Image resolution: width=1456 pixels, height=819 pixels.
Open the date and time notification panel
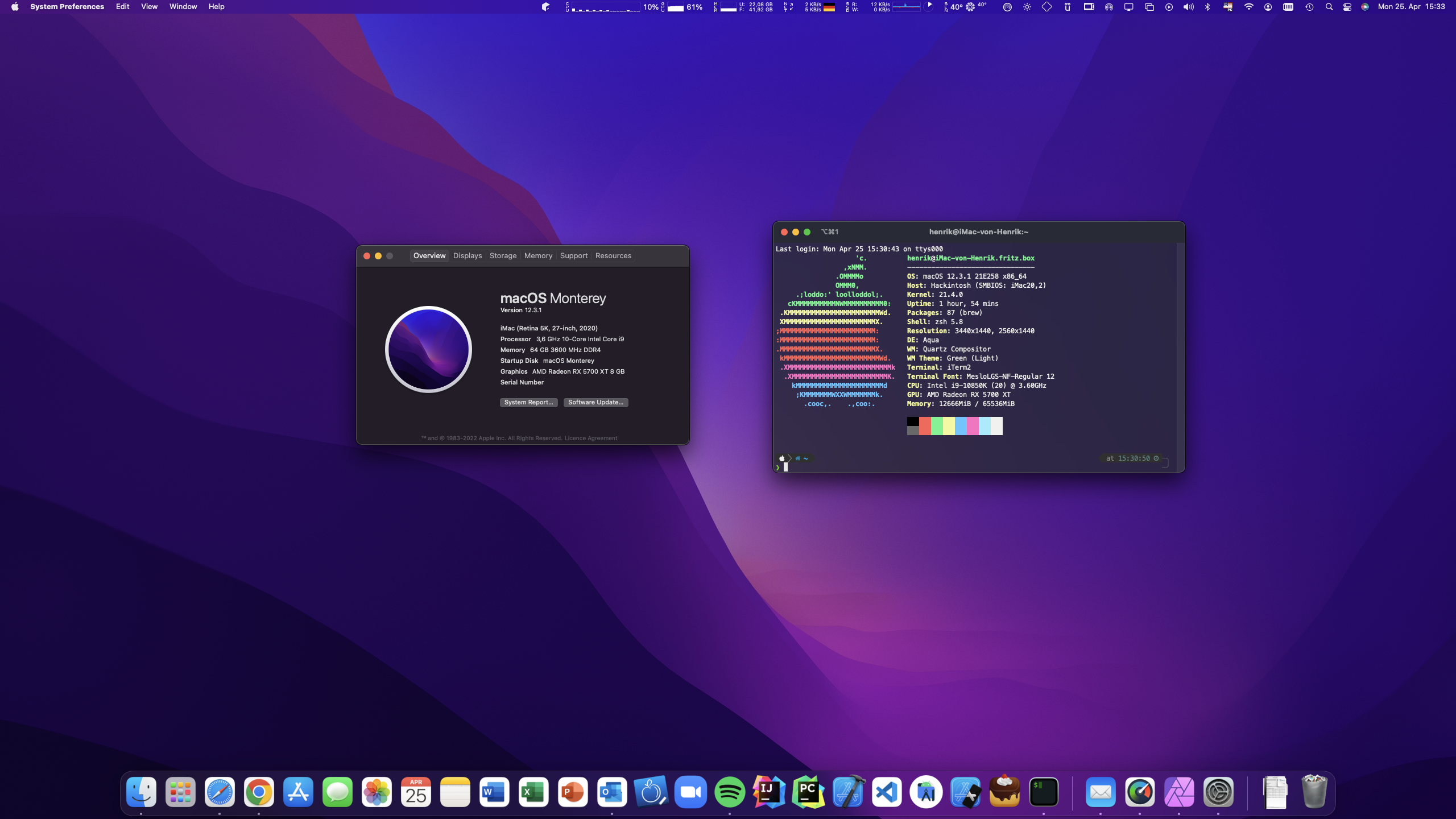pos(1411,7)
